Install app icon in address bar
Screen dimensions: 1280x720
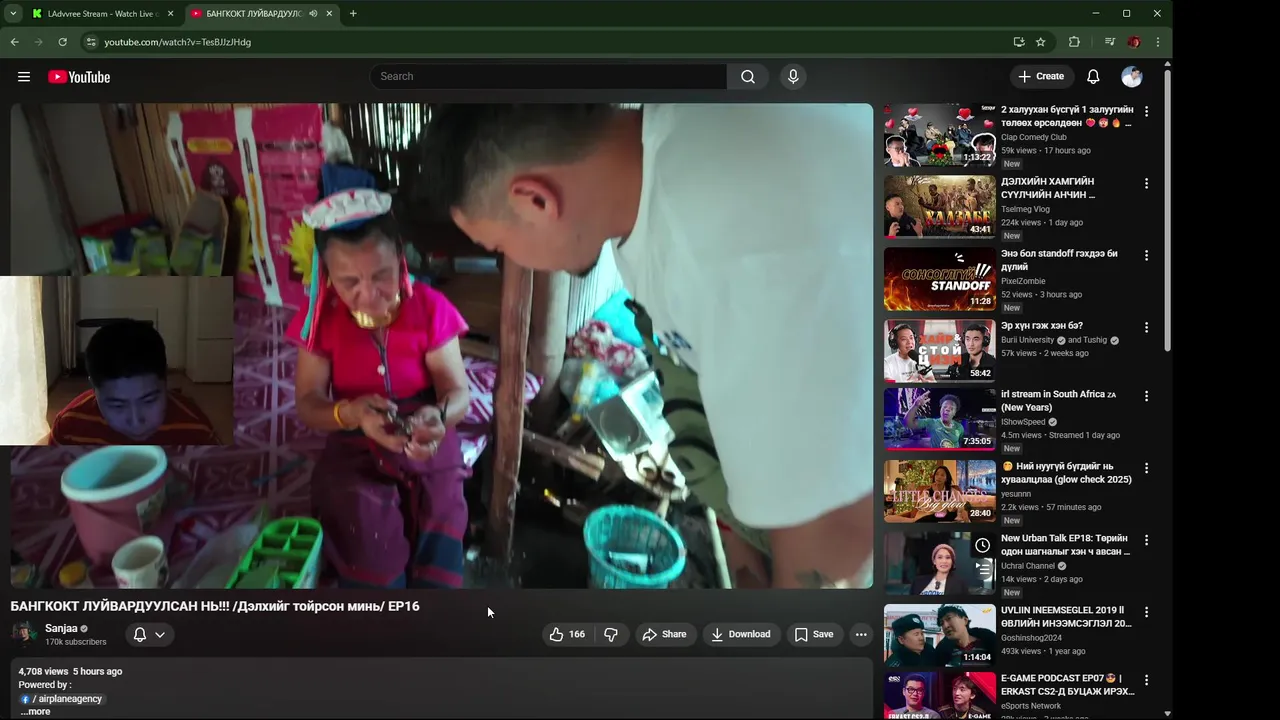[1018, 42]
